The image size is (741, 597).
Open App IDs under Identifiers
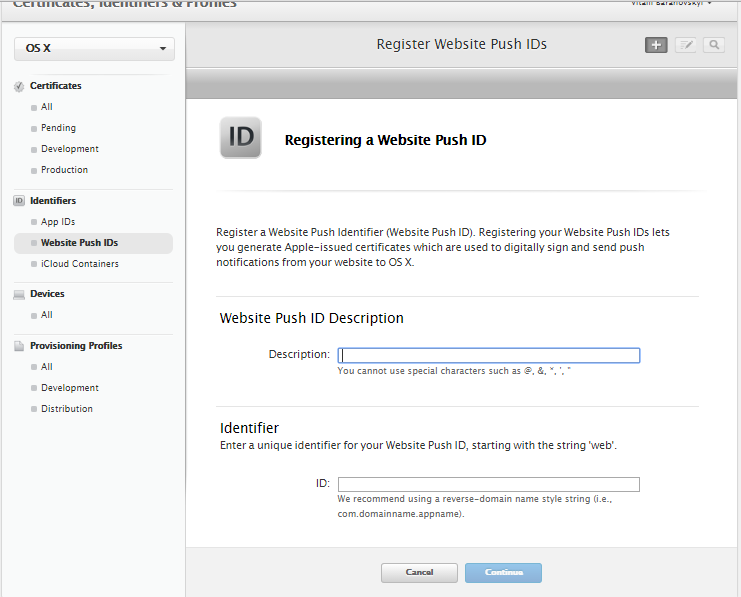[58, 222]
